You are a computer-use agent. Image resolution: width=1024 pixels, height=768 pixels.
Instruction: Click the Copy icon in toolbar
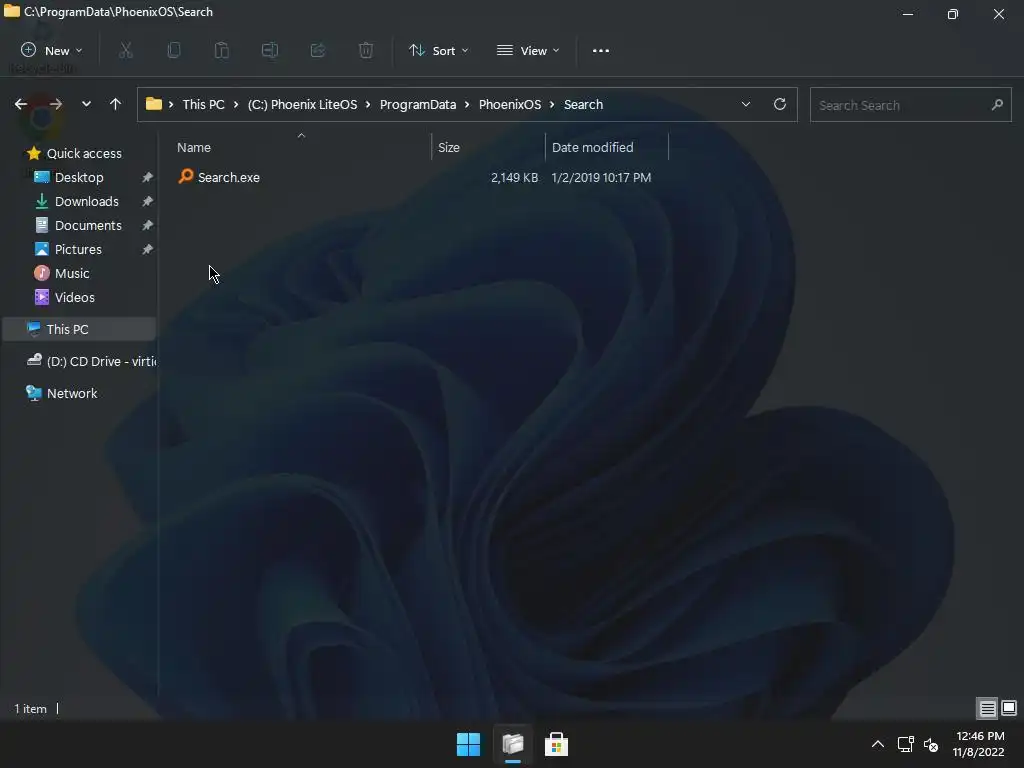(174, 50)
